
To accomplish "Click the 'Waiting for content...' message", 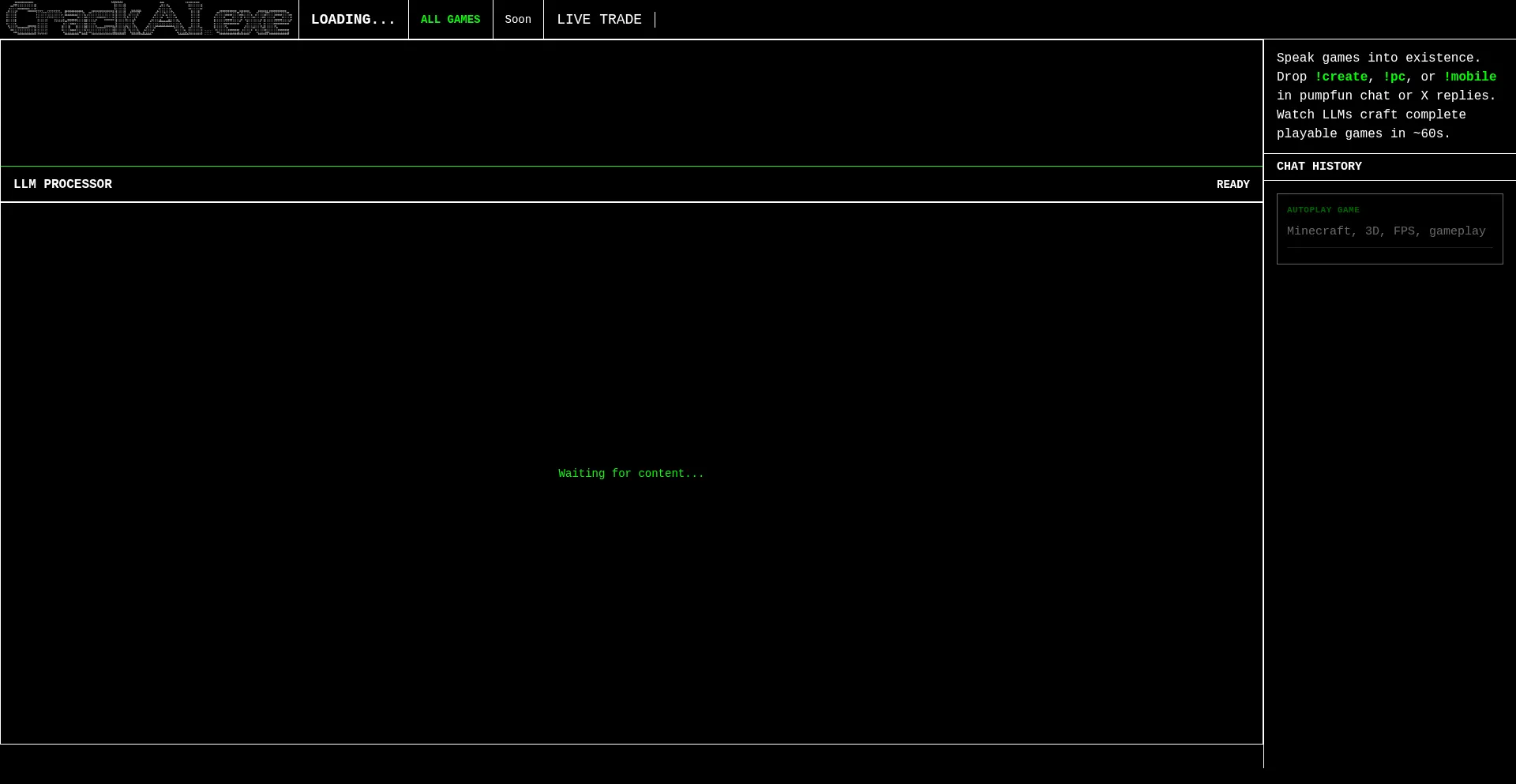I will pyautogui.click(x=631, y=474).
